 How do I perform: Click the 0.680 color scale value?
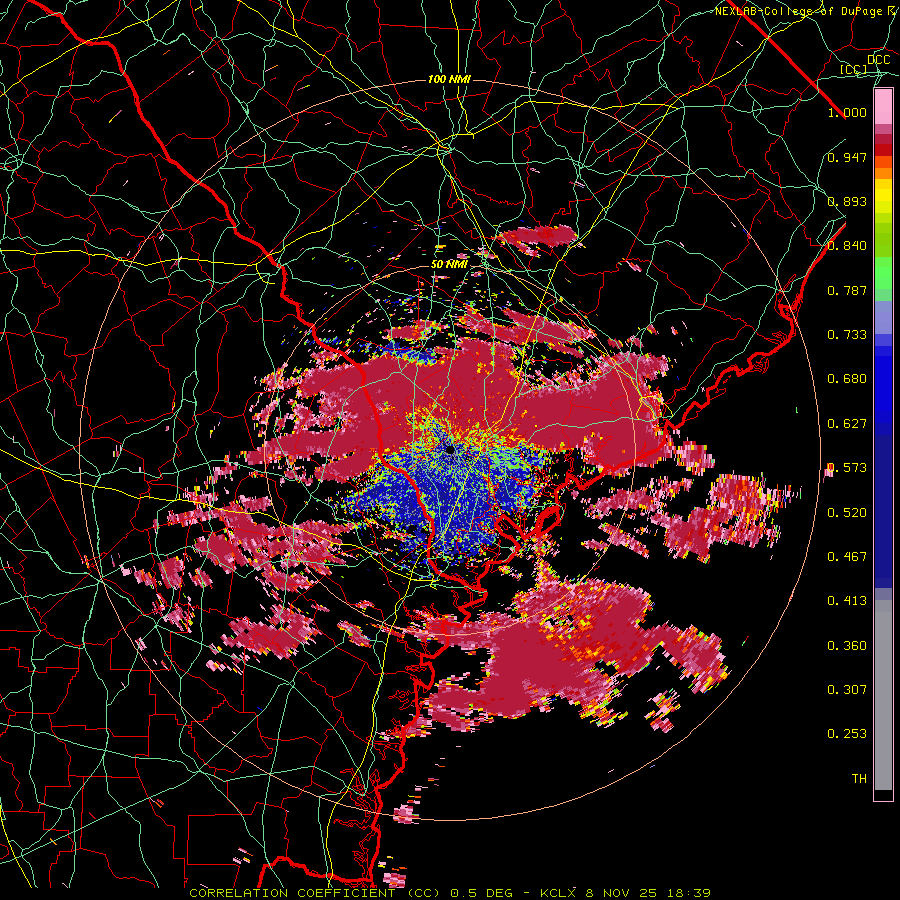(x=847, y=379)
